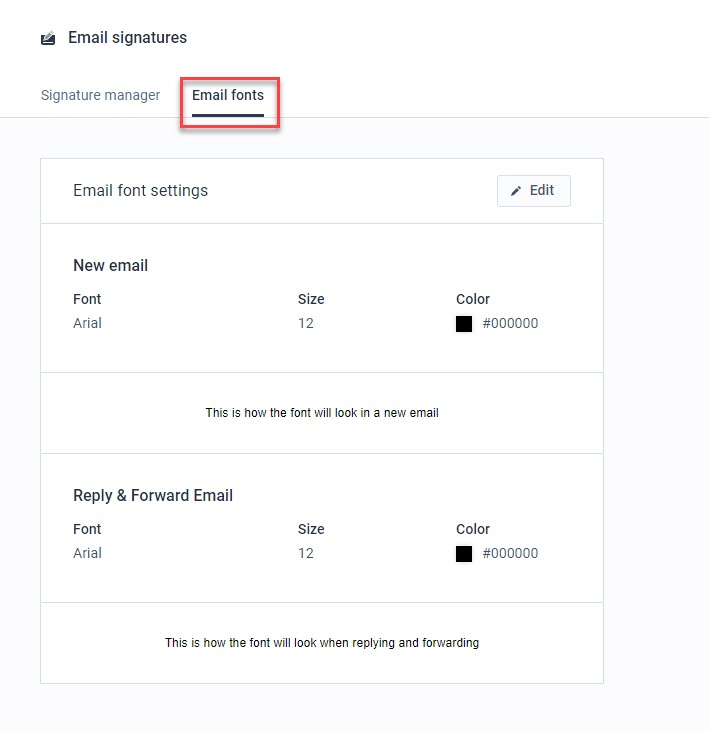
Task: Click #000000 code under Reply & Forward
Action: coord(510,553)
